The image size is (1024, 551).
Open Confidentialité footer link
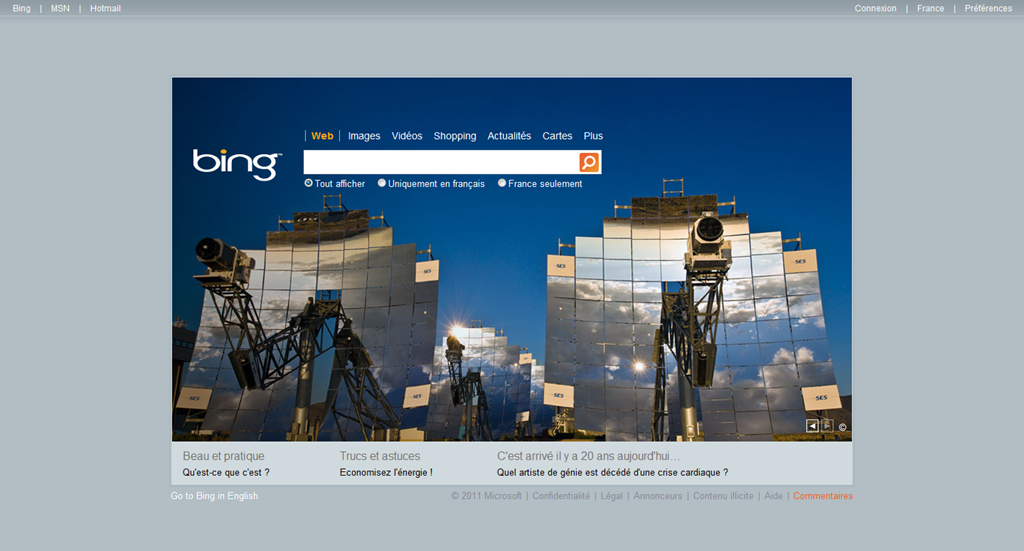pos(561,496)
